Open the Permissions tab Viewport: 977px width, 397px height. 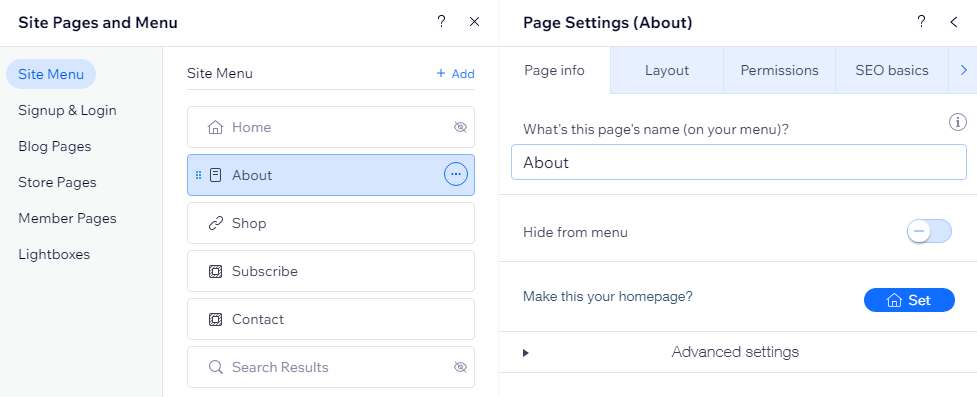[779, 70]
